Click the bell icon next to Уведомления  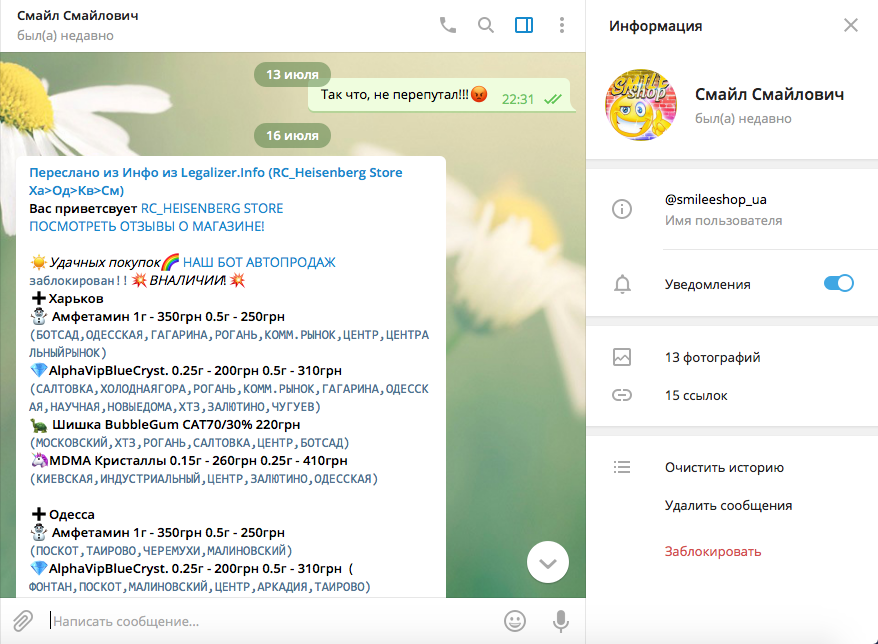(x=622, y=284)
